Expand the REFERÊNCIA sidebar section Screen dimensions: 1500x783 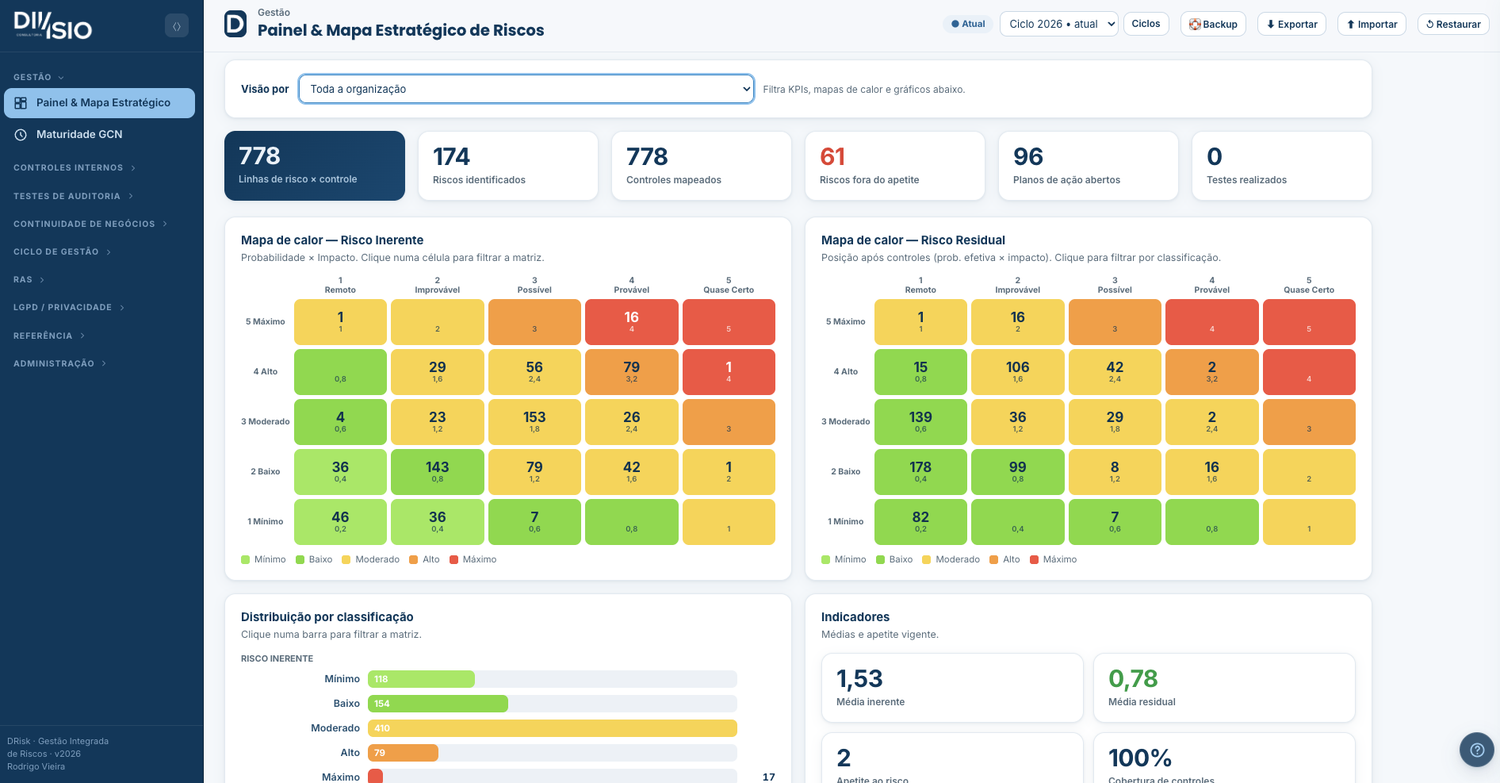pyautogui.click(x=49, y=336)
